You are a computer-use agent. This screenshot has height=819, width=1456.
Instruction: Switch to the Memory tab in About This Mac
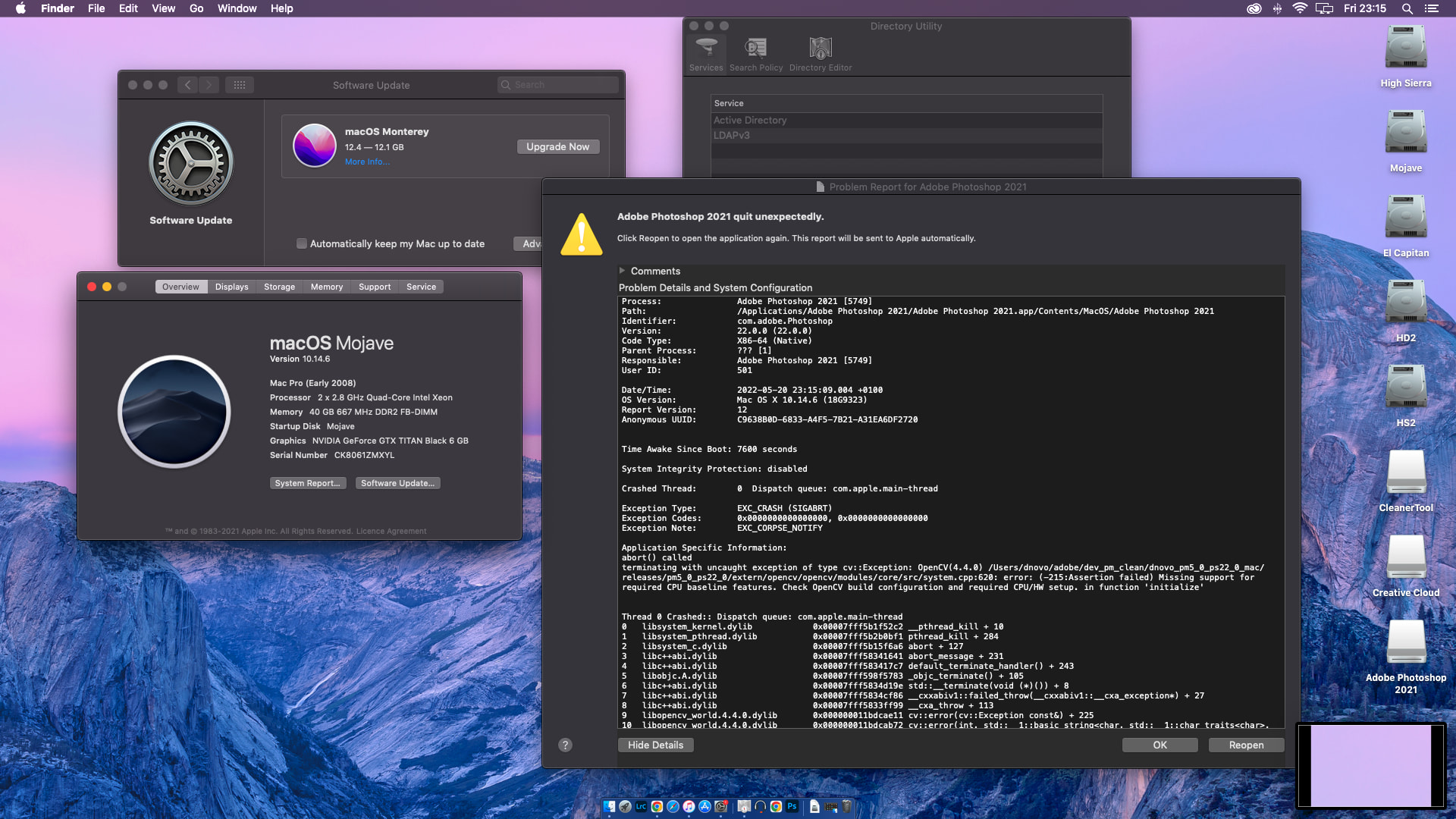(327, 287)
